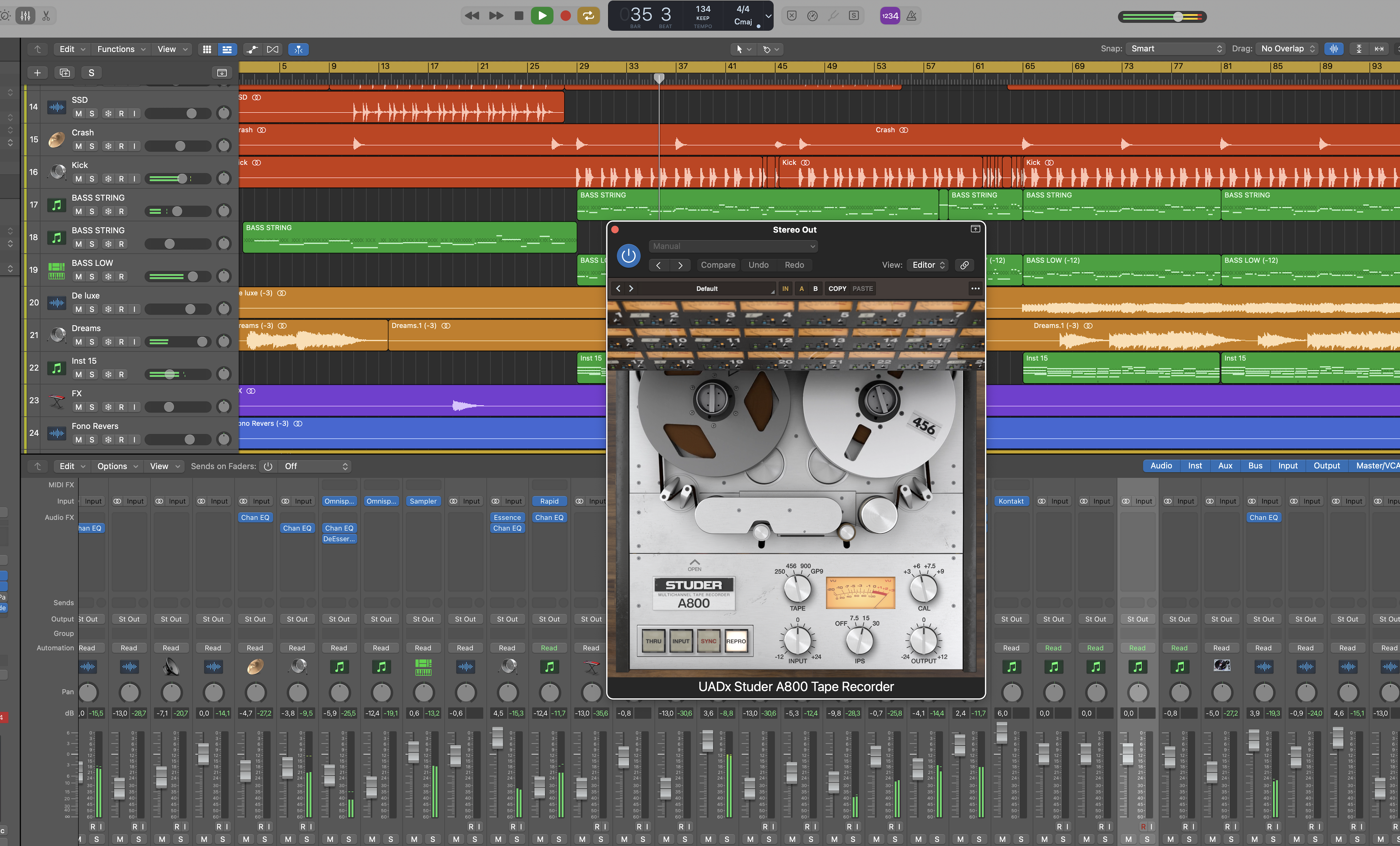Open the Sampler instrument slot
This screenshot has height=846, width=1400.
(423, 501)
